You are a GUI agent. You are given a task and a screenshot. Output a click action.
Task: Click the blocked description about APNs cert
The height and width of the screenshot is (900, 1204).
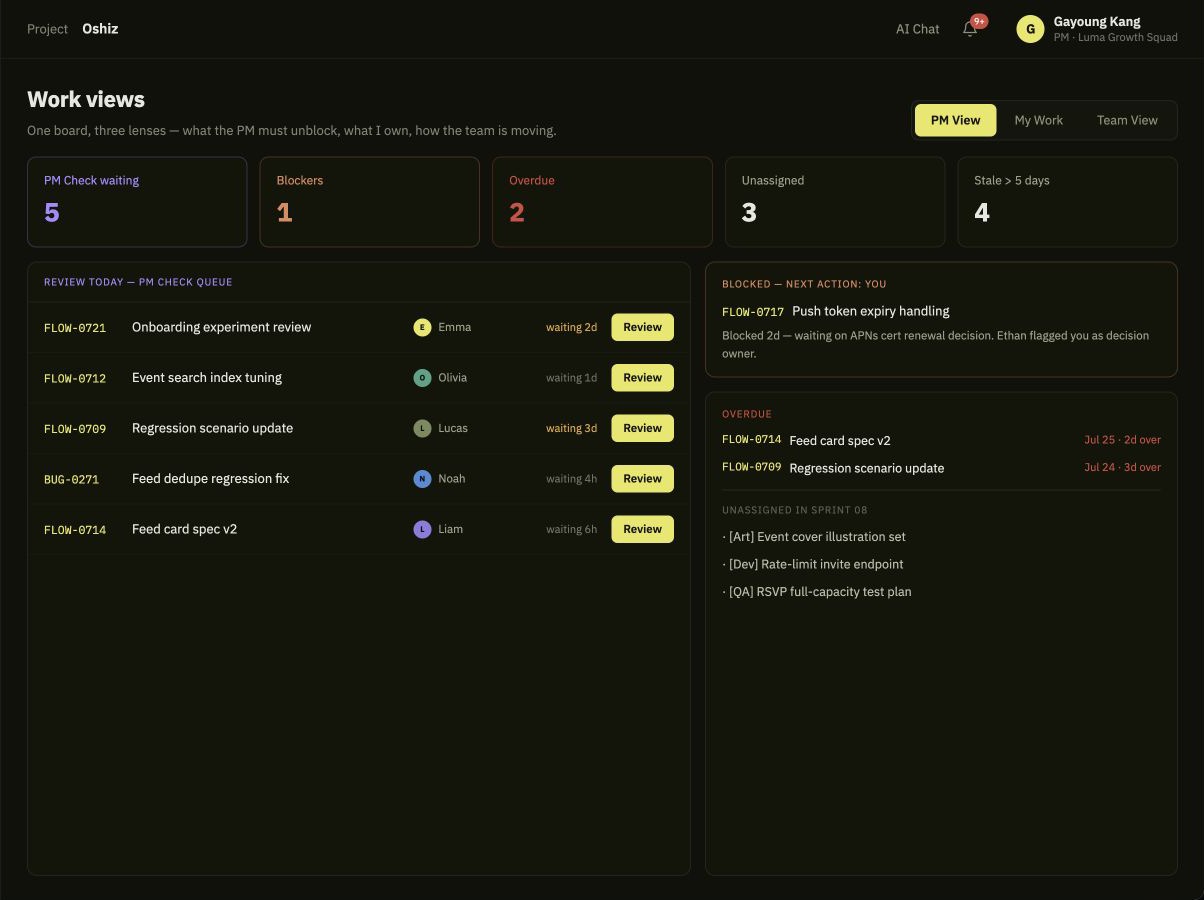click(935, 344)
